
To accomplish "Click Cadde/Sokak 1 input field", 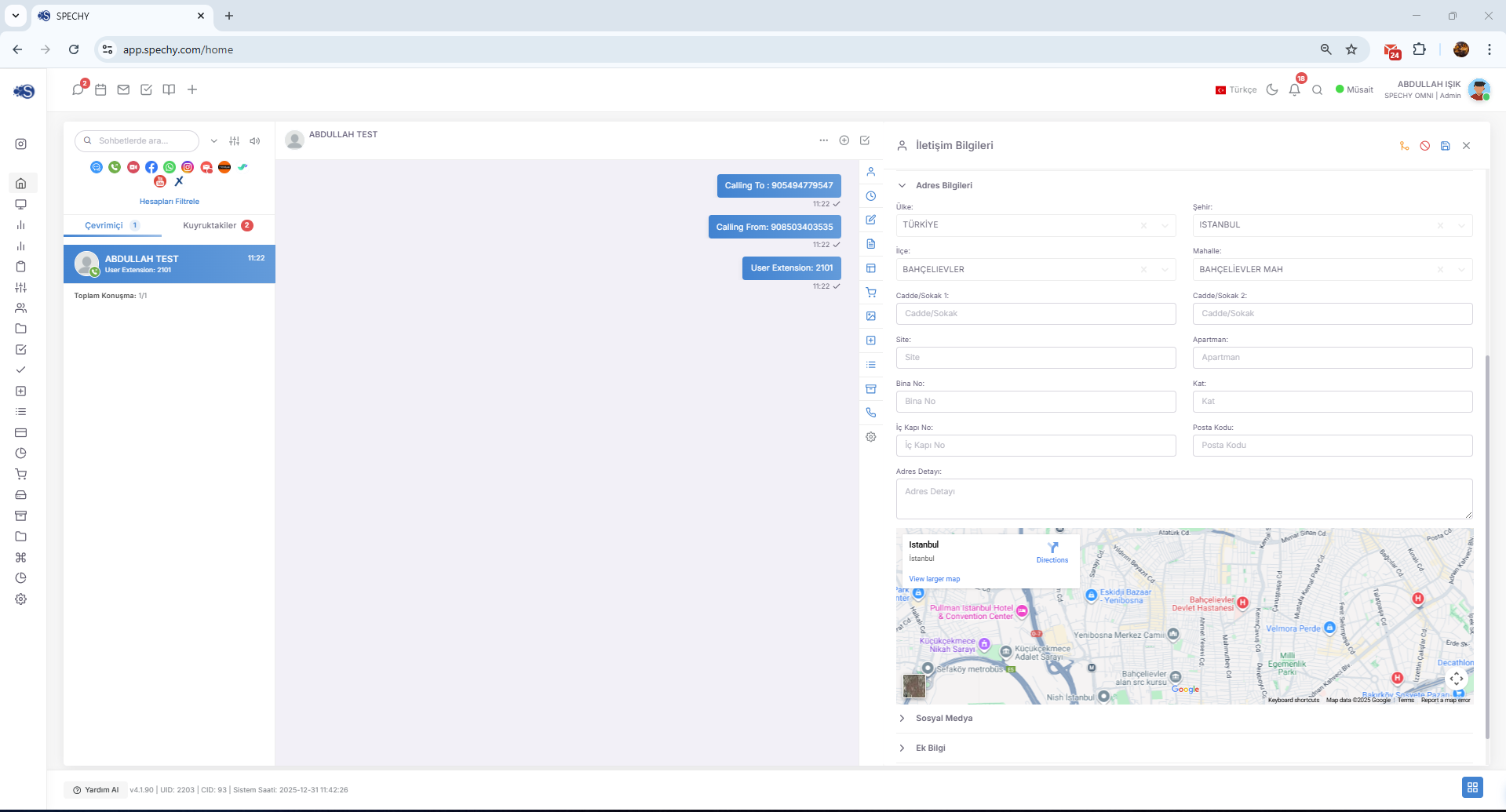I will pos(1036,314).
